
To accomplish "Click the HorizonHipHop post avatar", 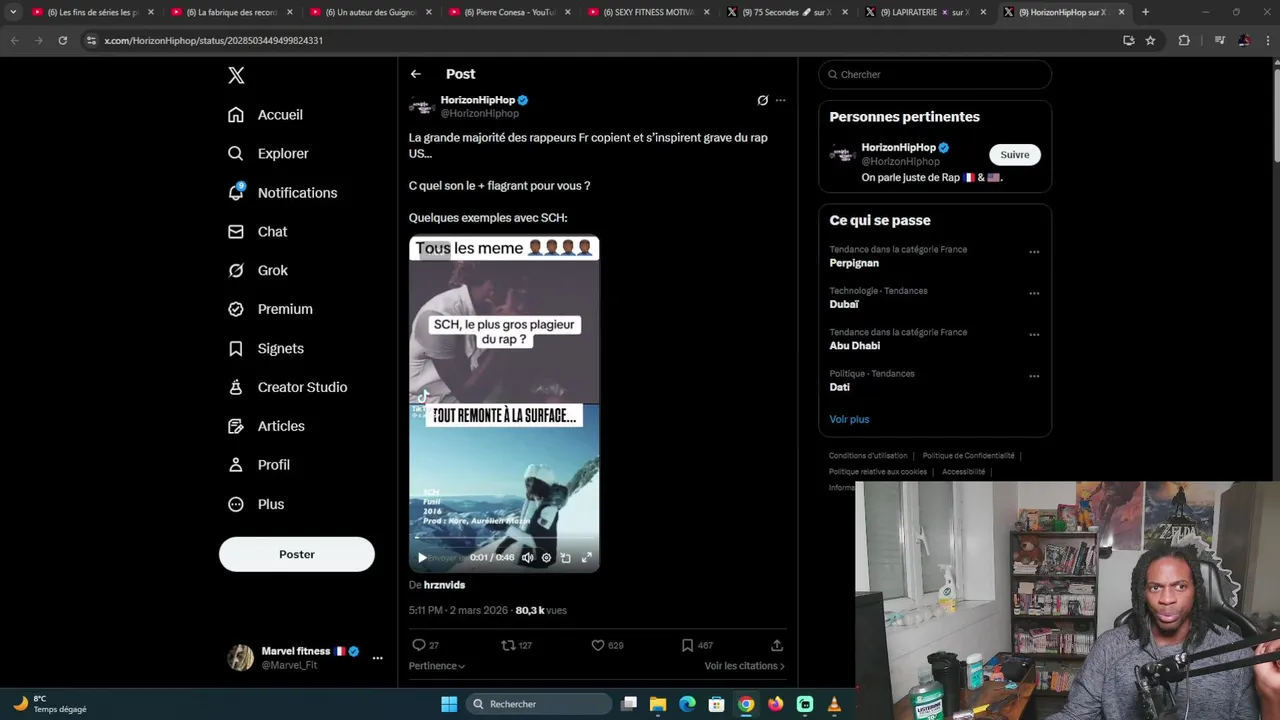I will [422, 106].
